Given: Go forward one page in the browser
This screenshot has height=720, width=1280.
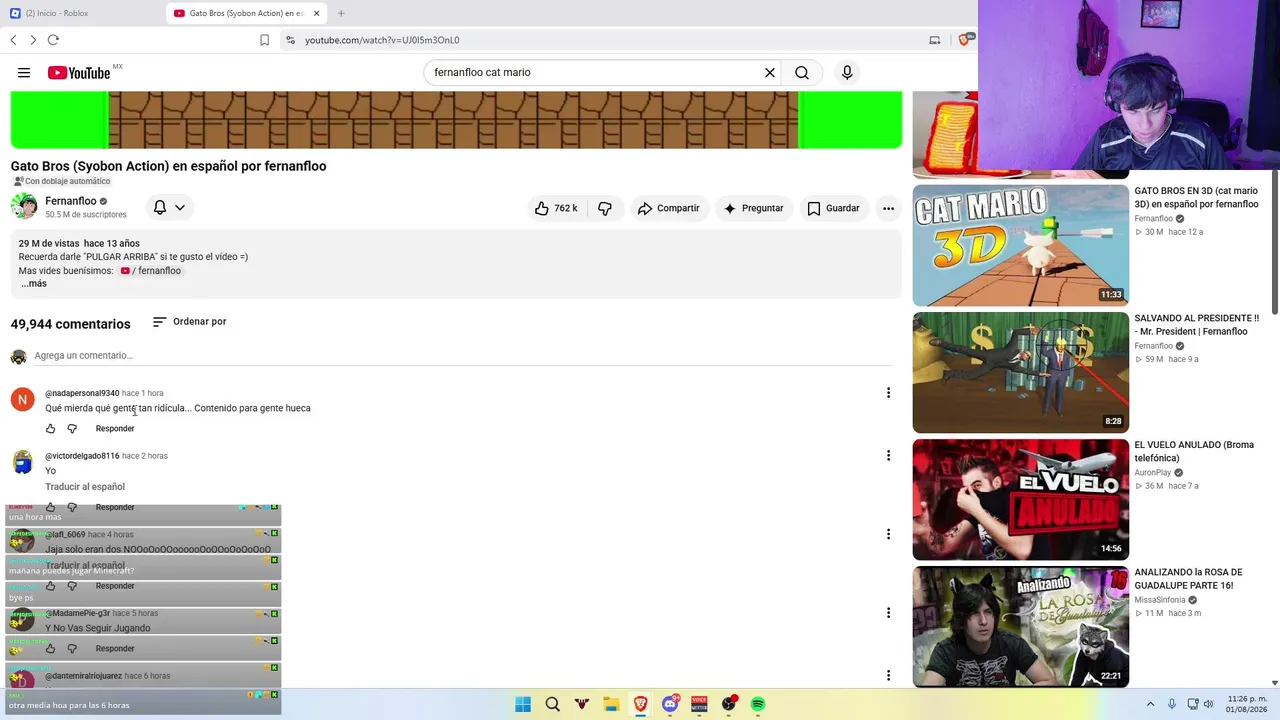Looking at the screenshot, I should [33, 40].
